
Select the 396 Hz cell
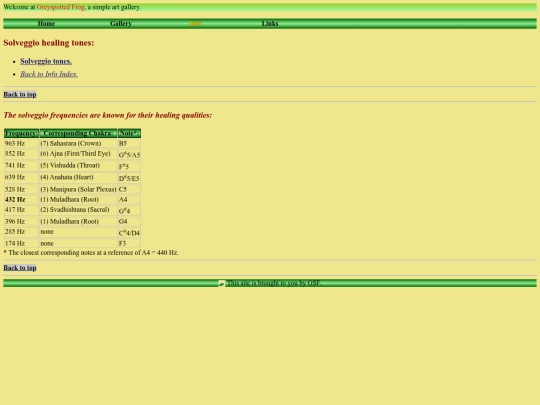pyautogui.click(x=21, y=221)
